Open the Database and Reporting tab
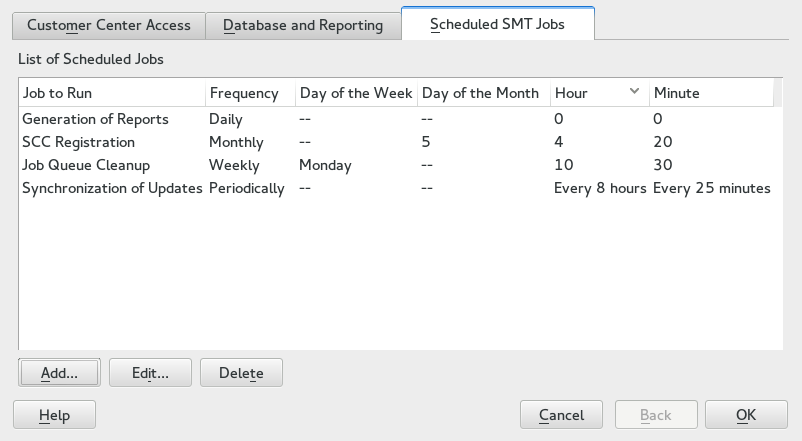Screen dimensions: 802x441 302,25
